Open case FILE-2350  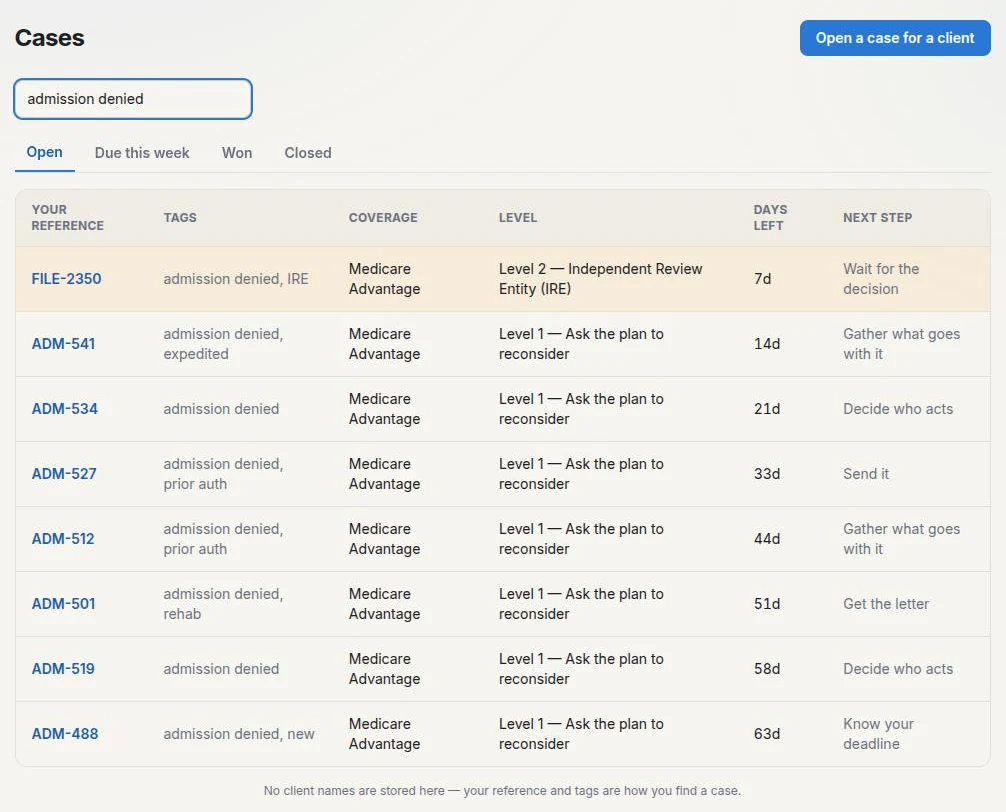click(66, 279)
